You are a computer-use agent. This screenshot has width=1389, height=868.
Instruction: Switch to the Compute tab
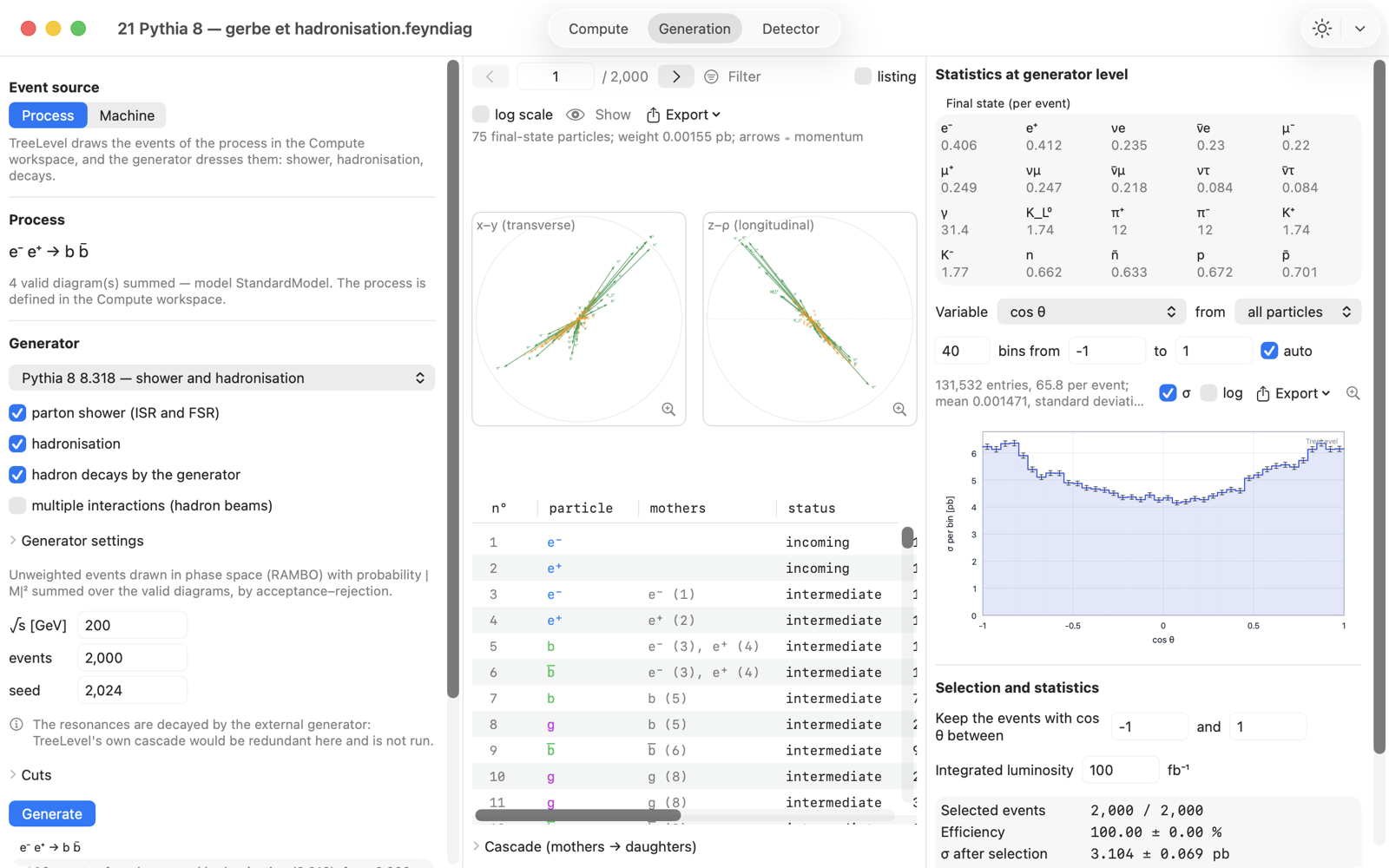(598, 29)
